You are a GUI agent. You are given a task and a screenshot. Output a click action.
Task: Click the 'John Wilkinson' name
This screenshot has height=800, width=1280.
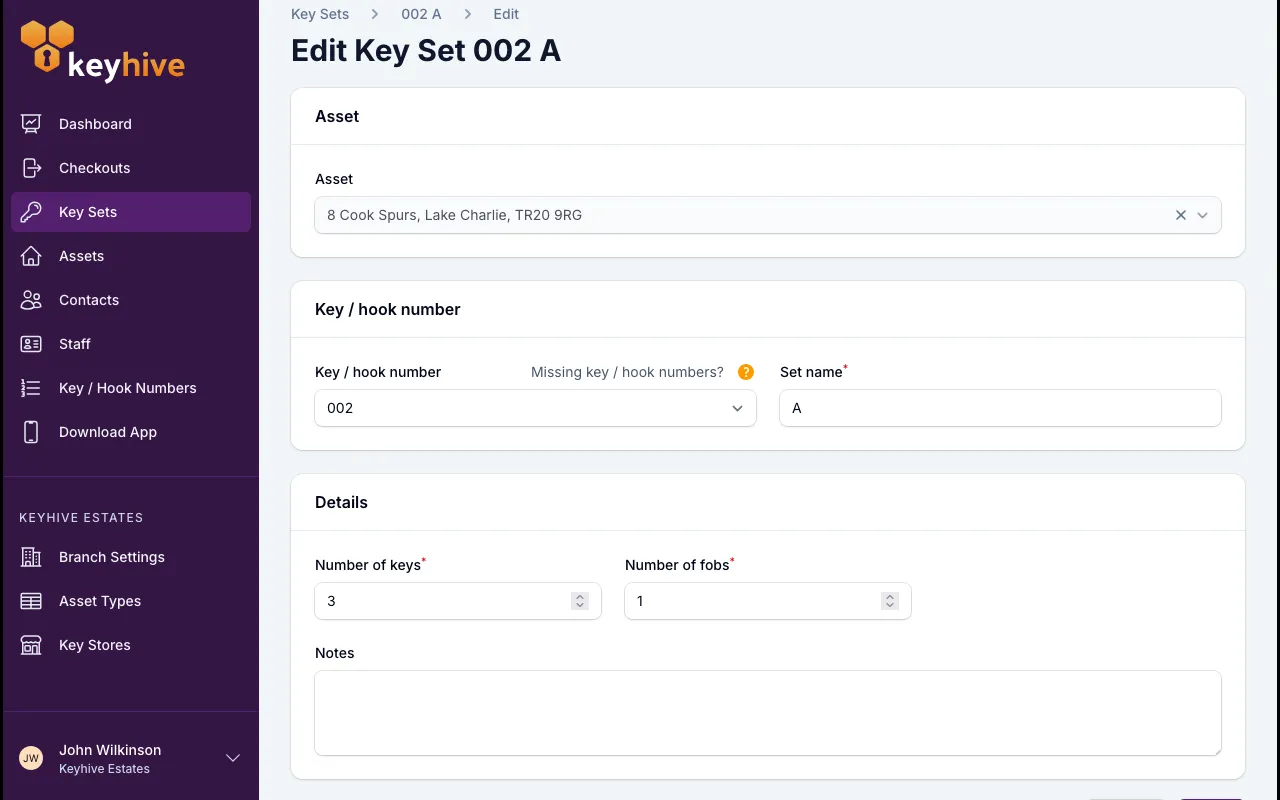[x=110, y=750]
